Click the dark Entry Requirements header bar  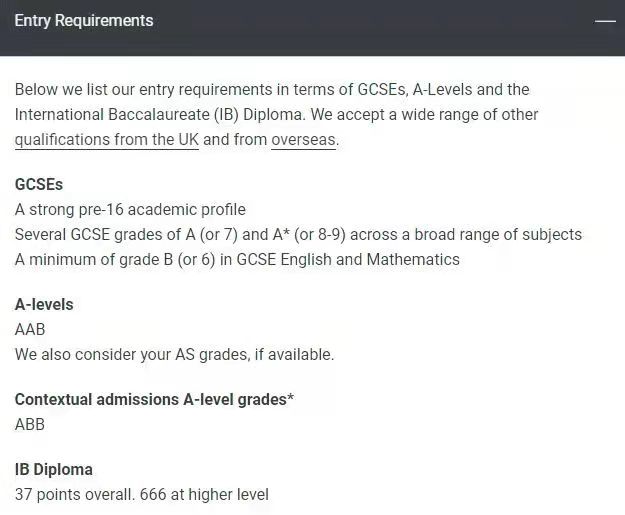[312, 28]
